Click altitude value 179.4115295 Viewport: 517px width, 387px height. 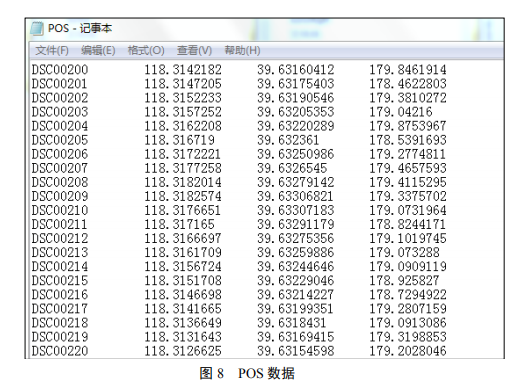coord(408,182)
